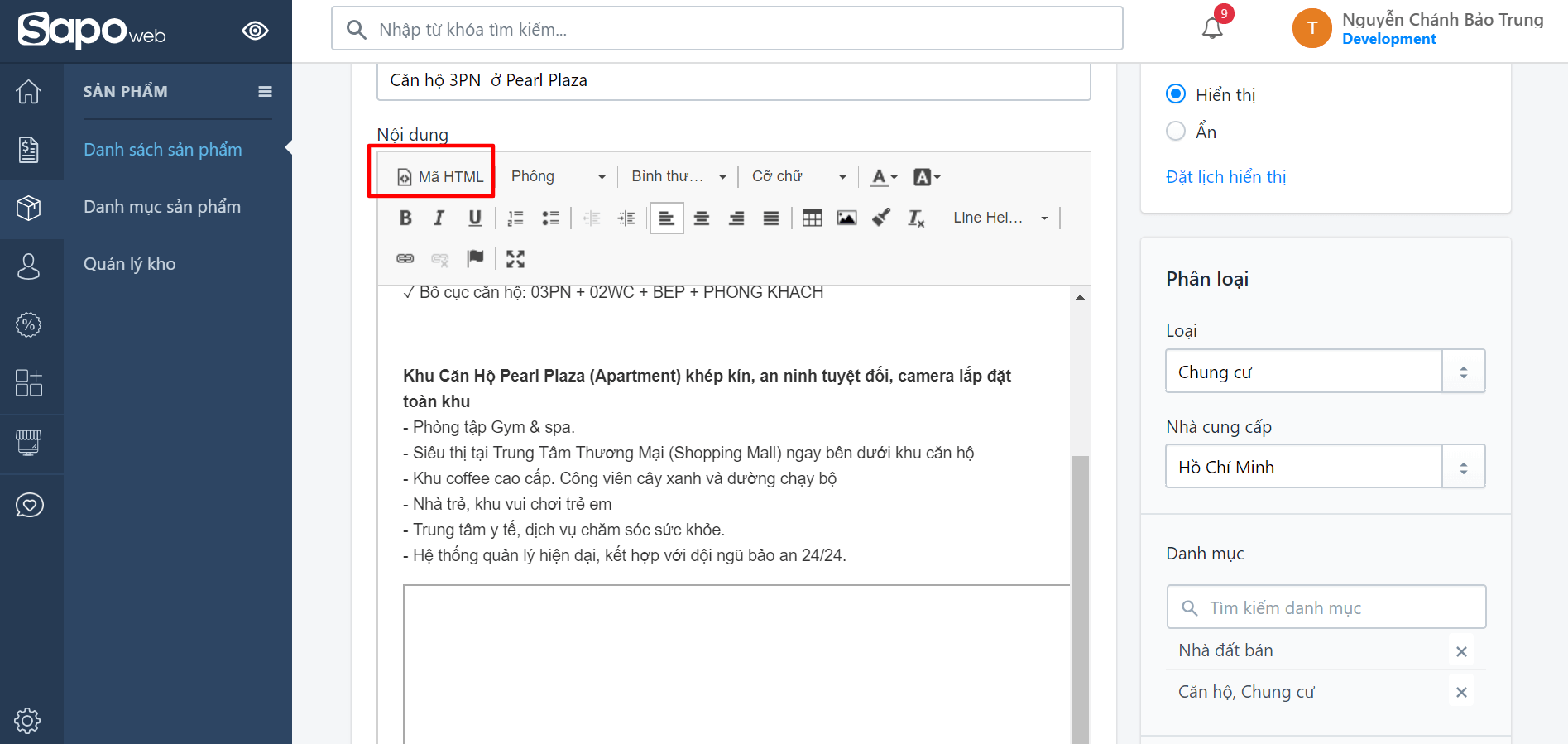
Task: Open the Online Store storefront icon
Action: [x=29, y=443]
